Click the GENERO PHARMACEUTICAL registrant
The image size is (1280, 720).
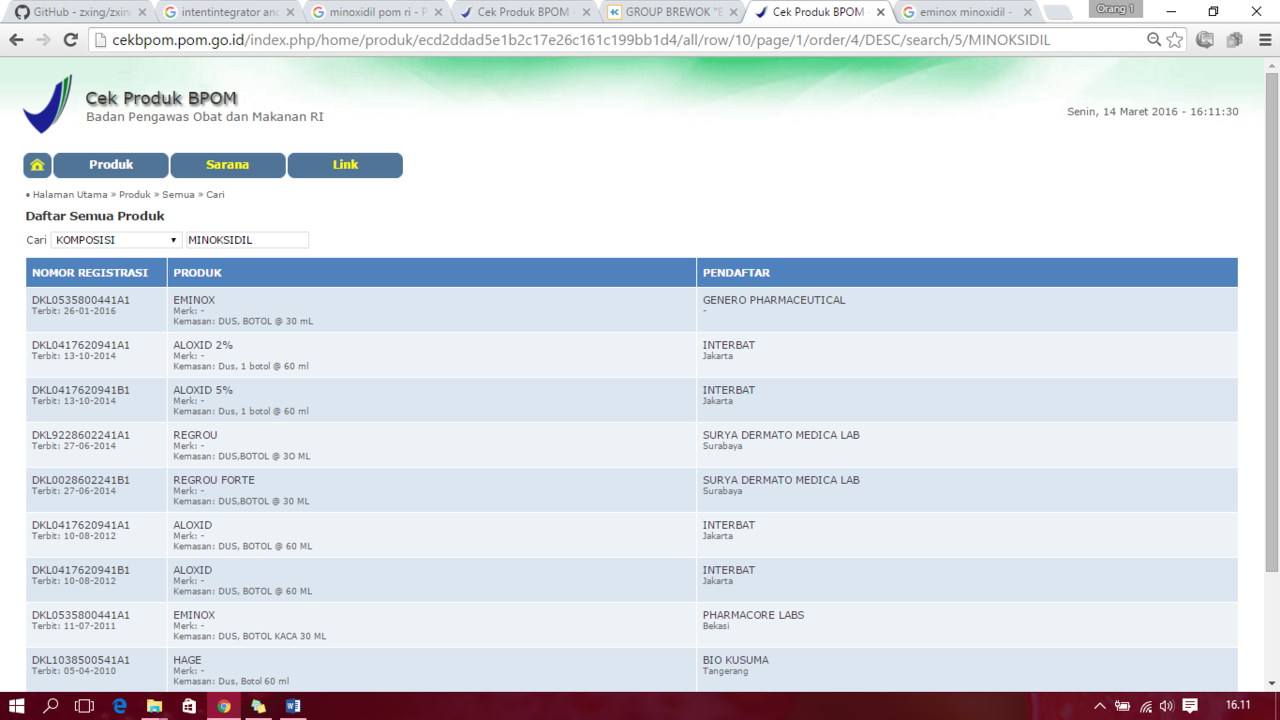point(774,300)
